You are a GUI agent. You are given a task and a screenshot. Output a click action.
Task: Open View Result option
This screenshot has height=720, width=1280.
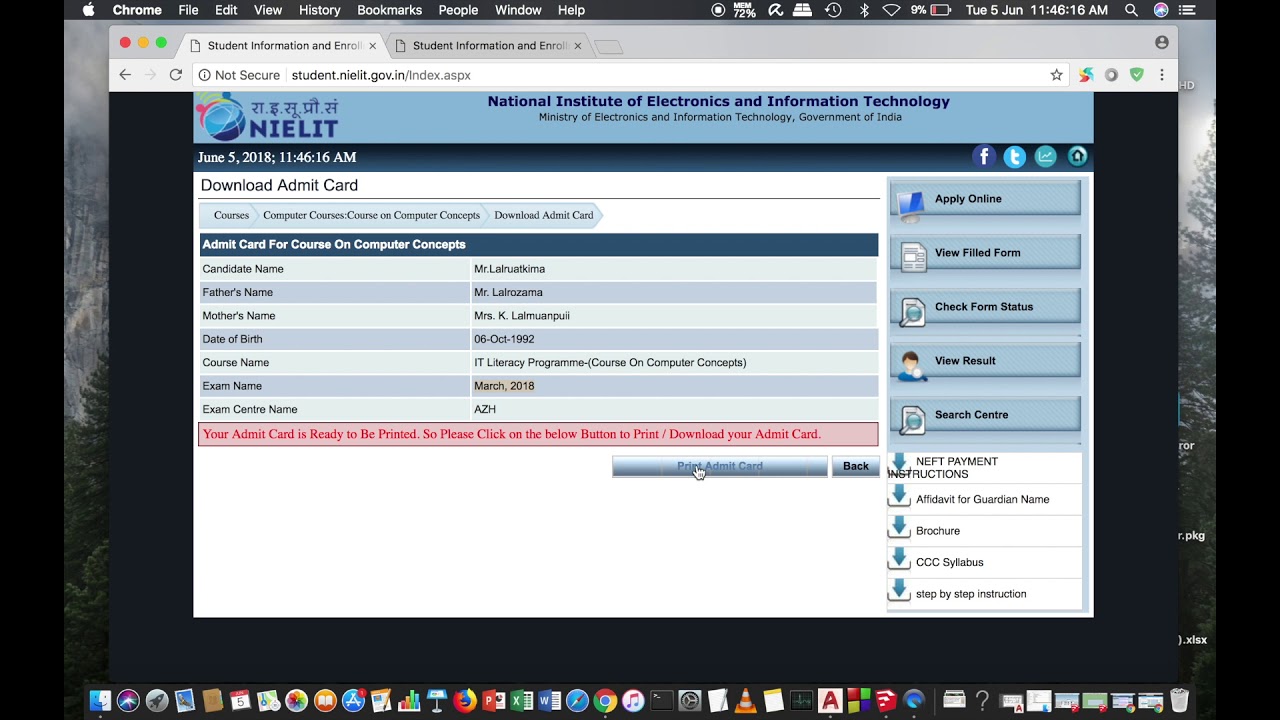pyautogui.click(x=985, y=361)
